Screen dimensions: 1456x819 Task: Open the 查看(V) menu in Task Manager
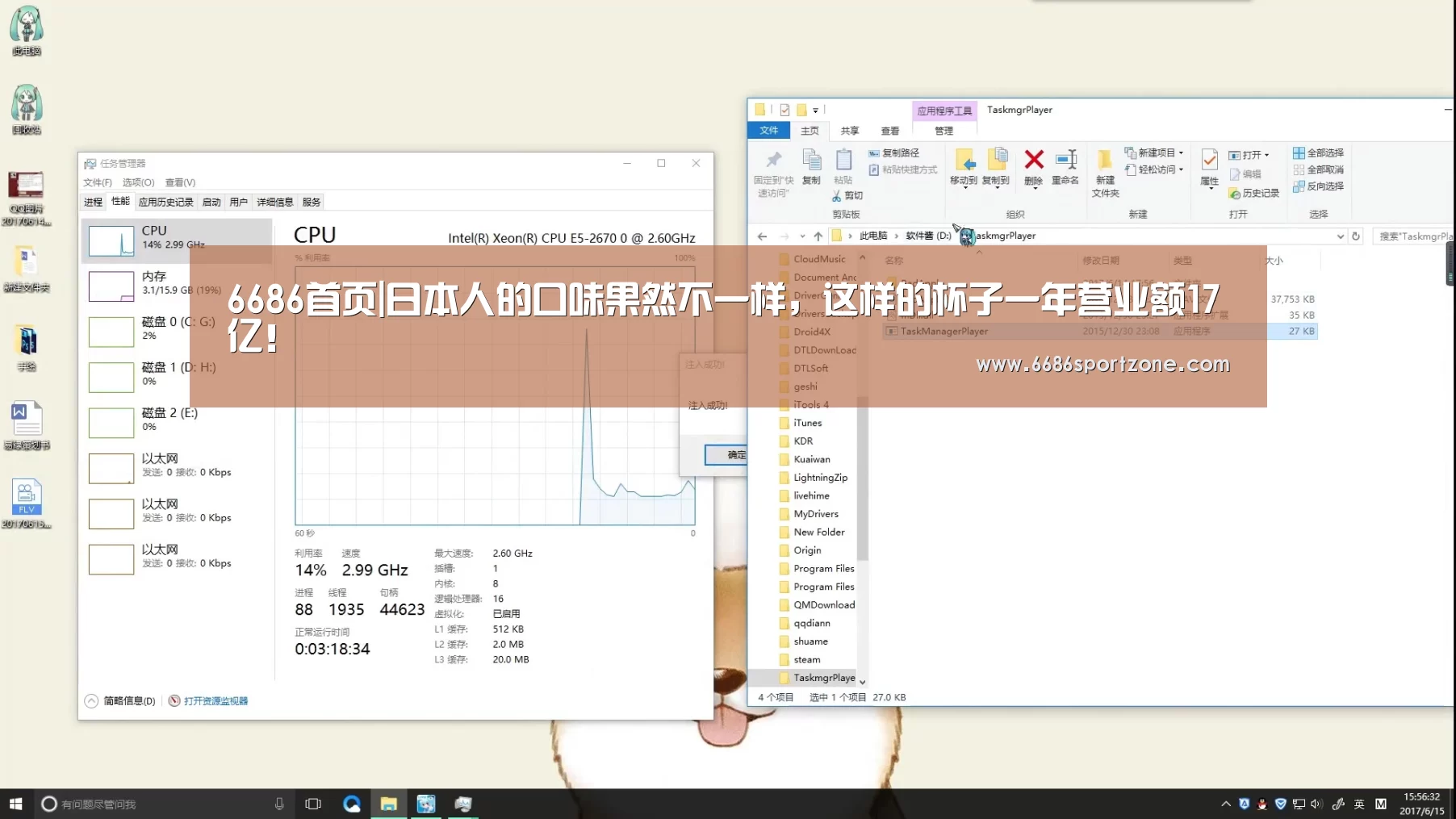[180, 182]
